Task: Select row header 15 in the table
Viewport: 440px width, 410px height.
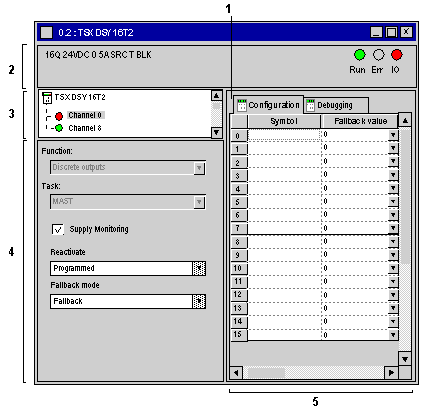Action: point(239,334)
